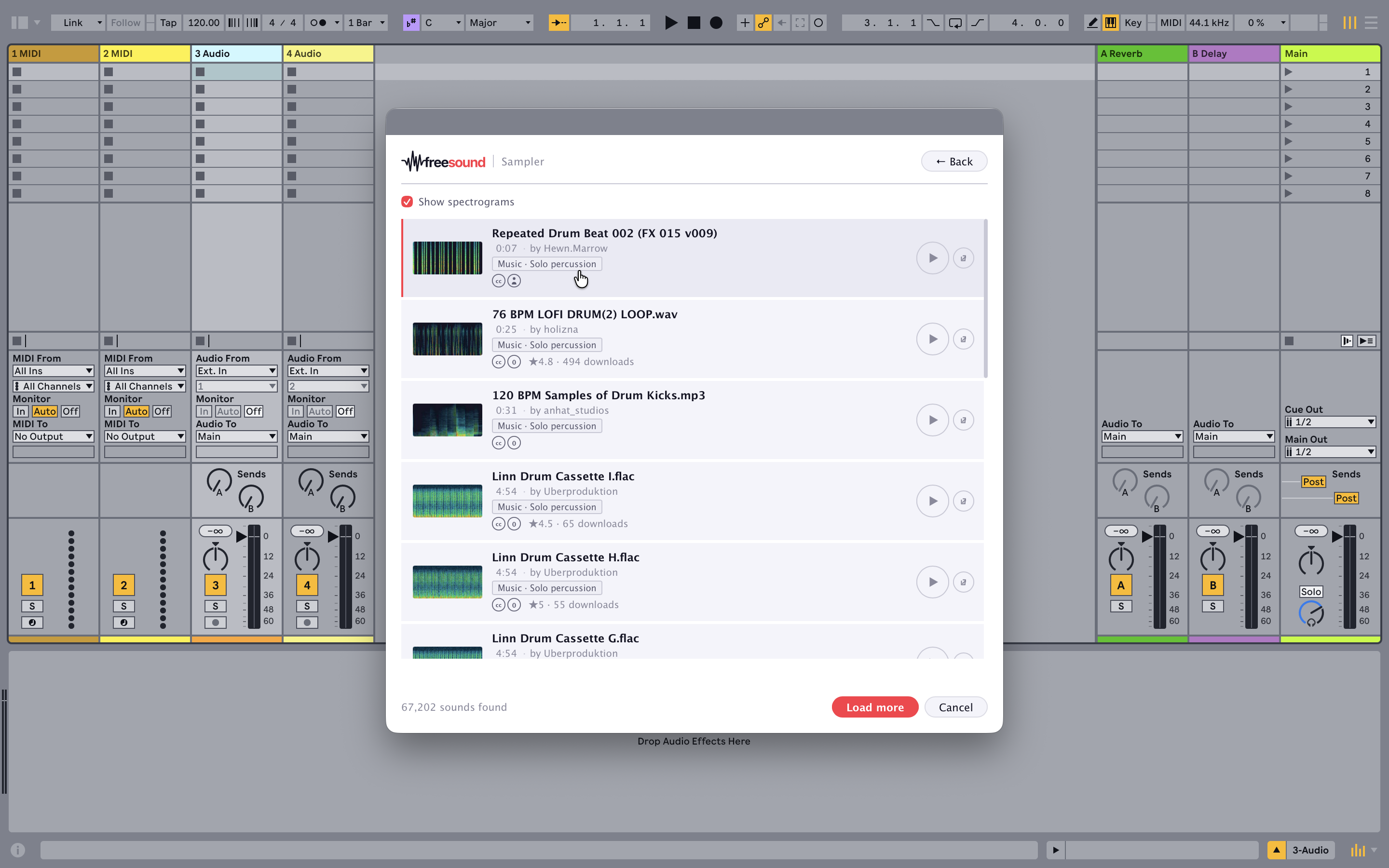Select the A Reverb return track header
Screen dimensions: 1389x868
(1142, 54)
